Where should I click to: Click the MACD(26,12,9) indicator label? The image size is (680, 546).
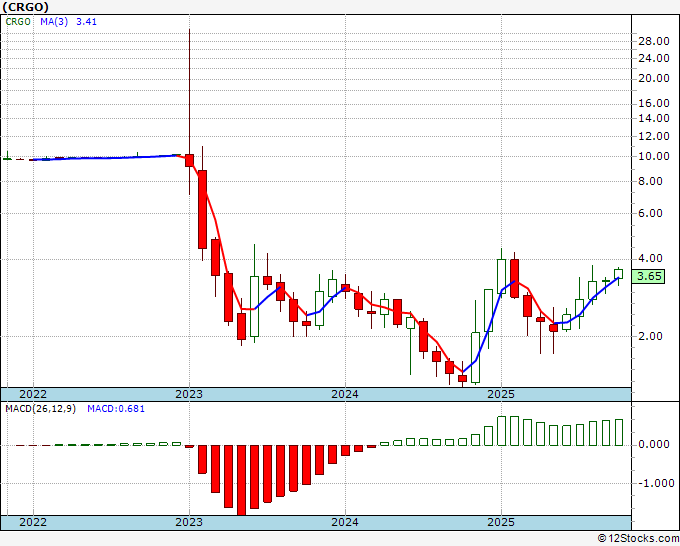(x=40, y=409)
